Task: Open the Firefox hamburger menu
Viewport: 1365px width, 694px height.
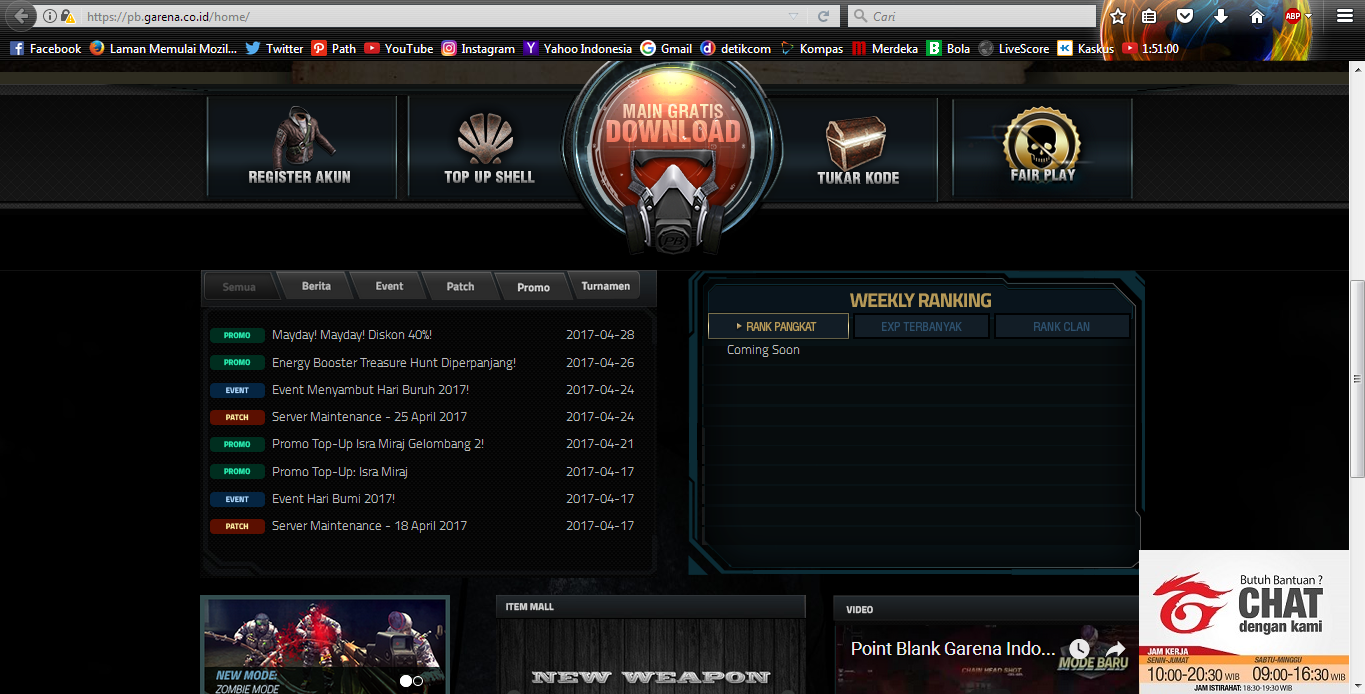Action: coord(1344,16)
